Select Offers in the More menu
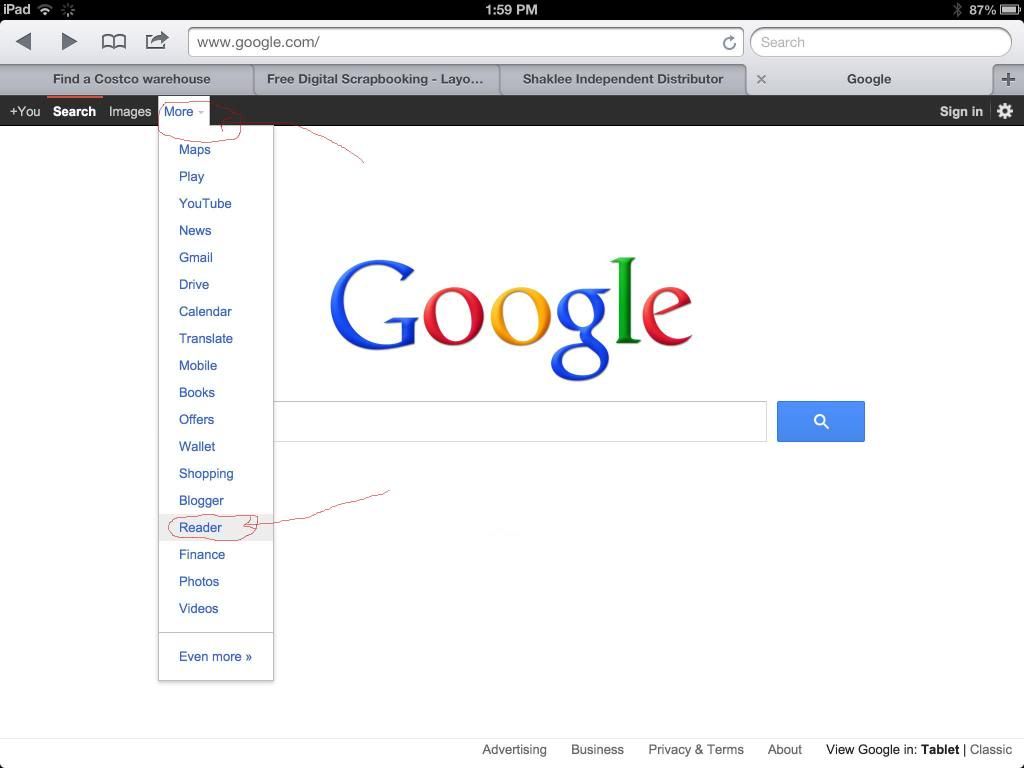 196,419
